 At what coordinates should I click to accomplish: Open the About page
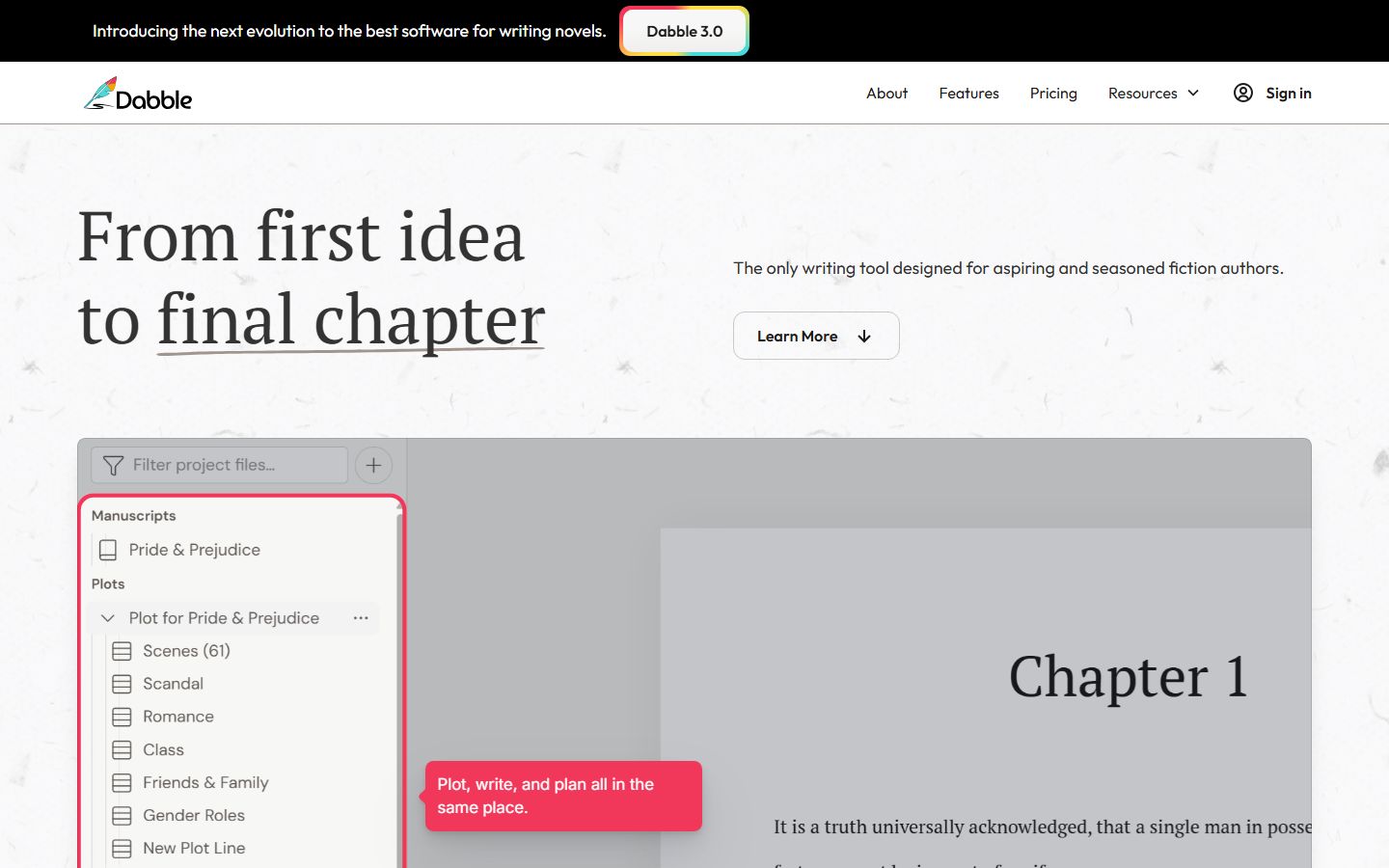point(886,93)
